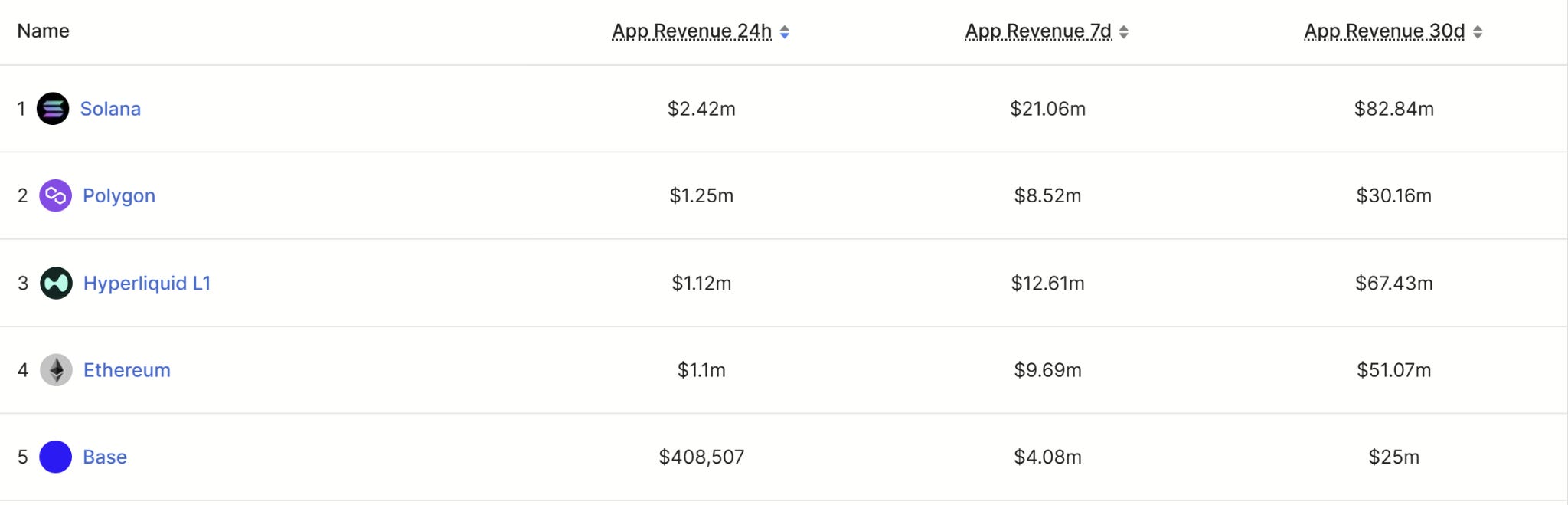Select Hyperliquid's $12.61m 7d revenue cell

tap(1047, 284)
